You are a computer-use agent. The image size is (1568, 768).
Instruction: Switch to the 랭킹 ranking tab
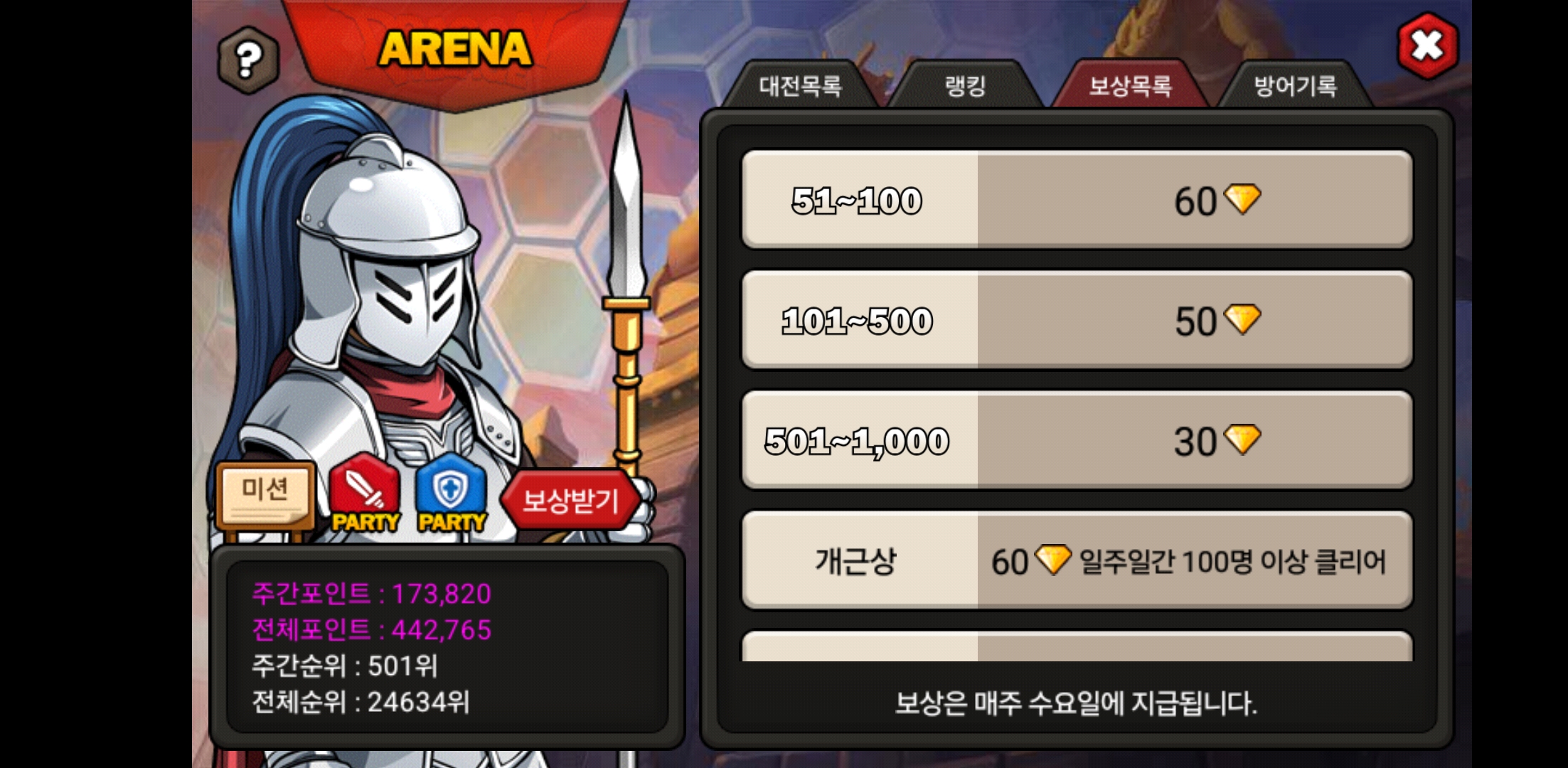(x=965, y=86)
